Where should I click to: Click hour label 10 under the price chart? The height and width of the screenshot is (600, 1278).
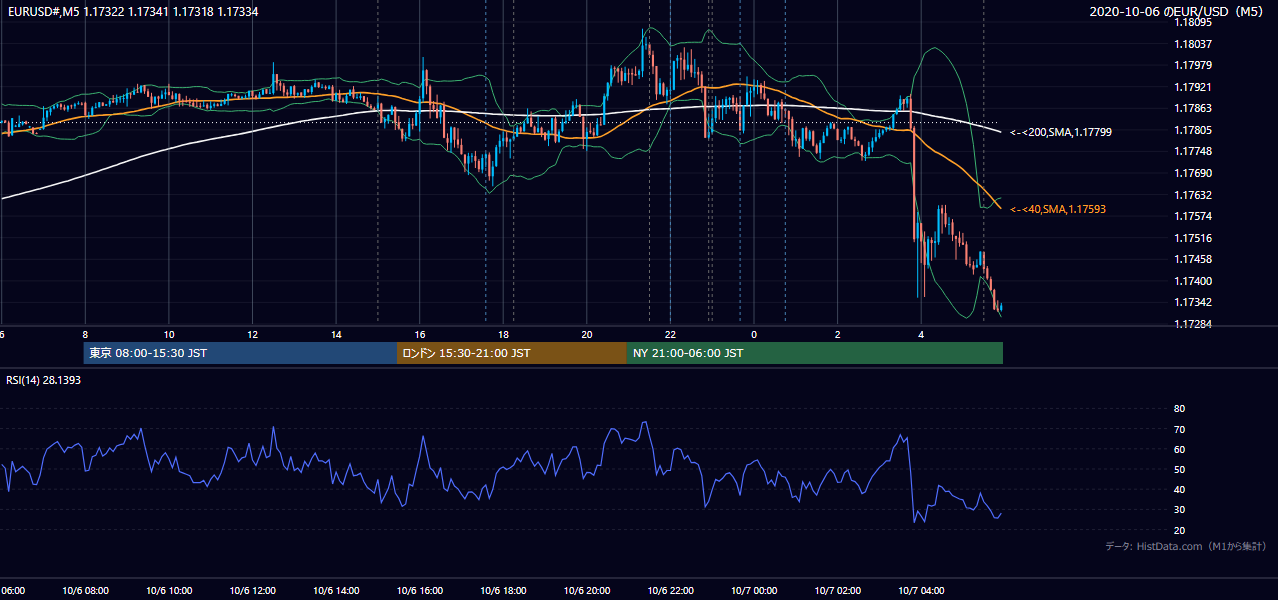(169, 334)
